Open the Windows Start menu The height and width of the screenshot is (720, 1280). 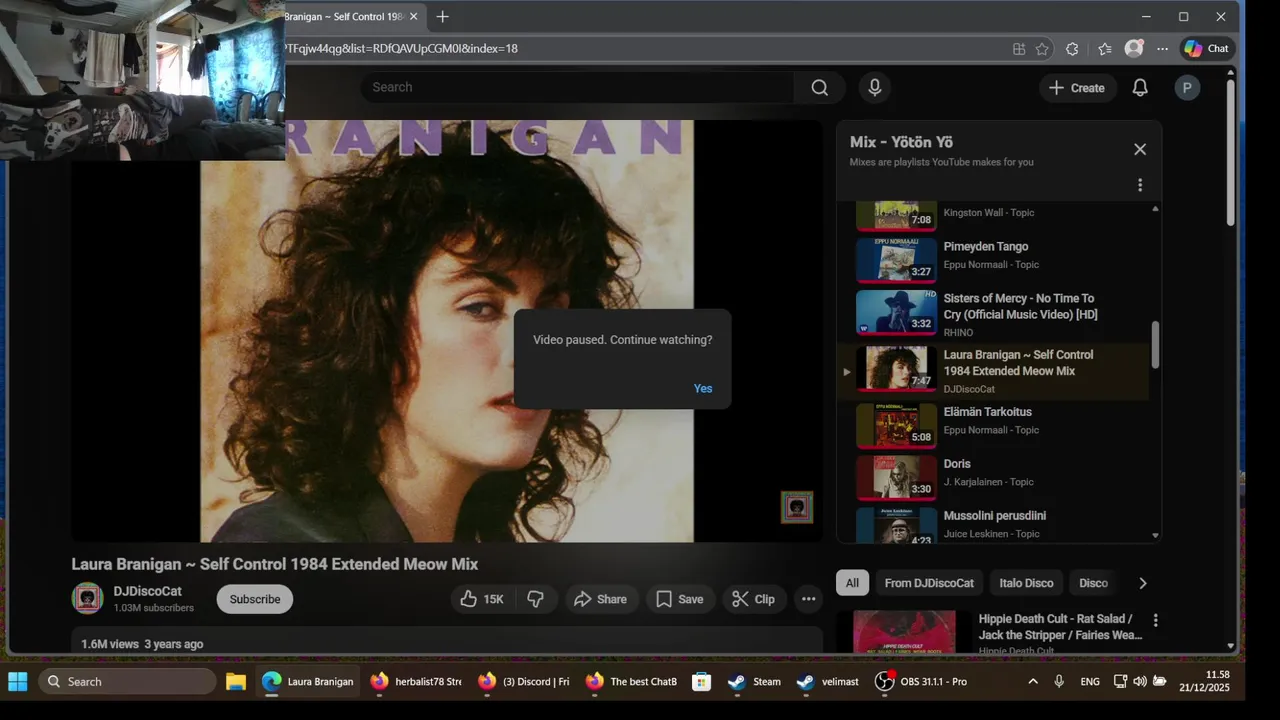18,682
